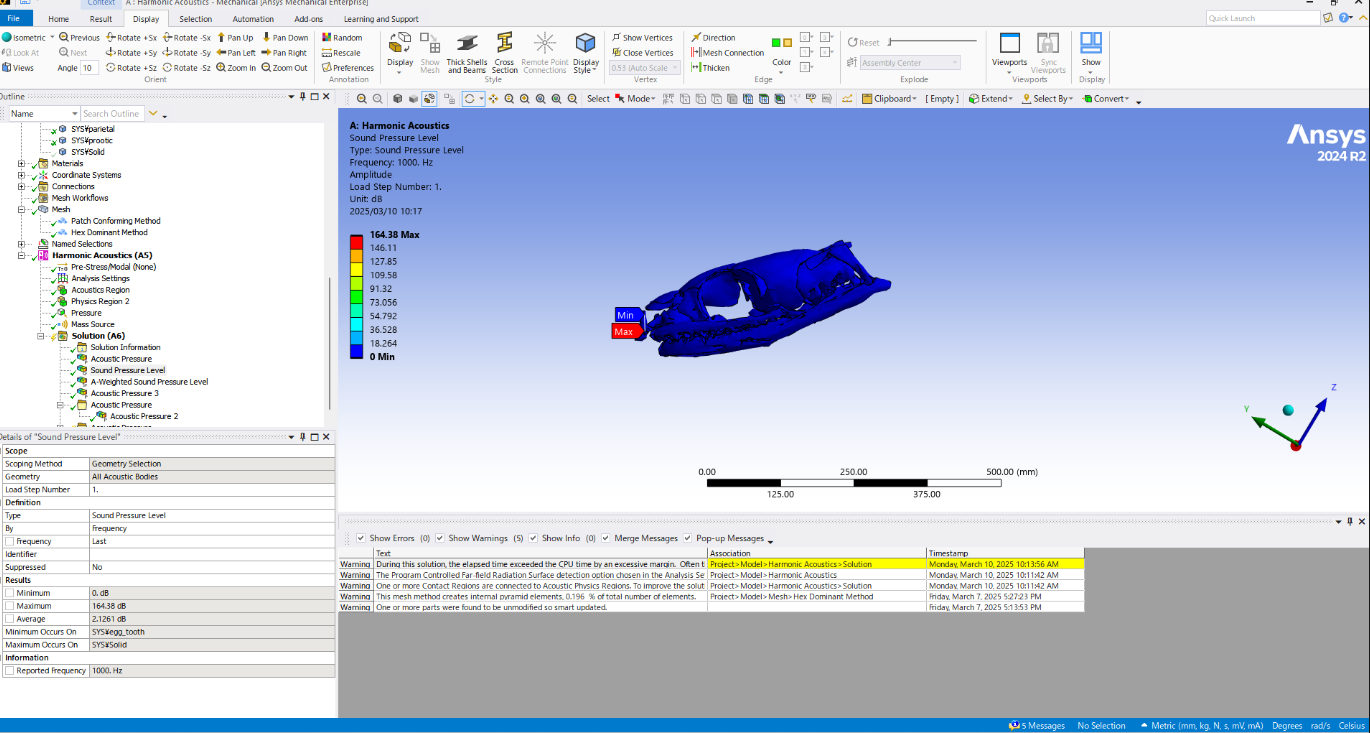Select Hex Dominant Method tree item
Viewport: 1370px width, 733px height.
pos(109,232)
